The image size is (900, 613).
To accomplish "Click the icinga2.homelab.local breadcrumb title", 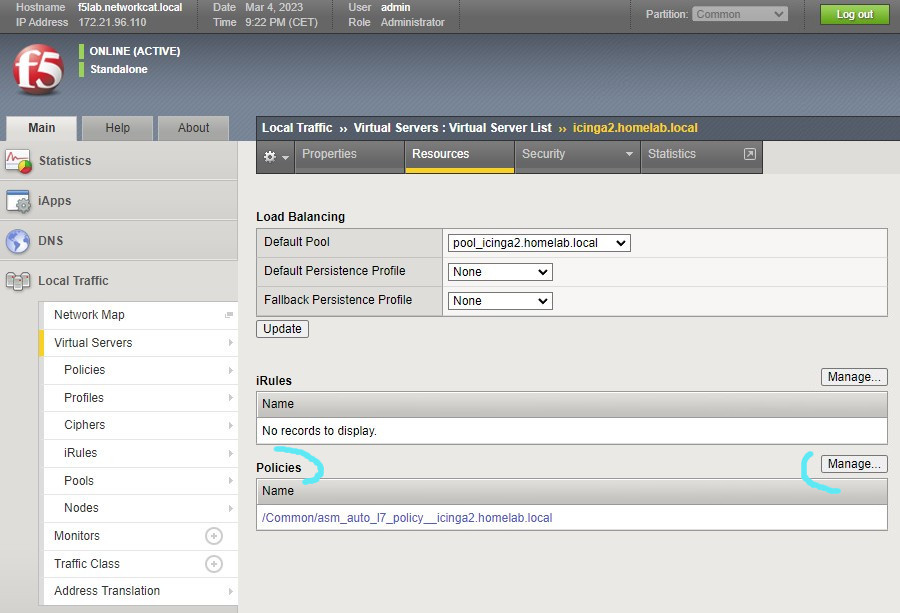I will pos(635,128).
